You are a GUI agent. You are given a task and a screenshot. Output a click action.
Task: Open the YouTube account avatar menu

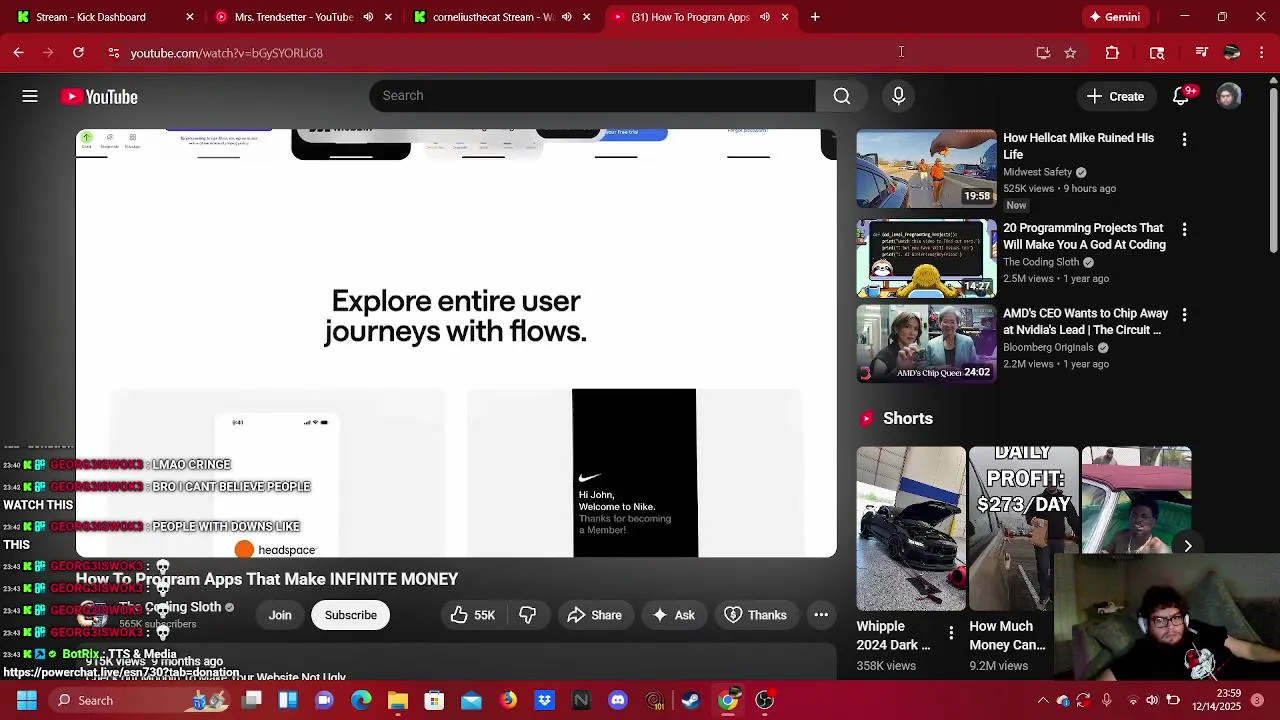tap(1229, 96)
